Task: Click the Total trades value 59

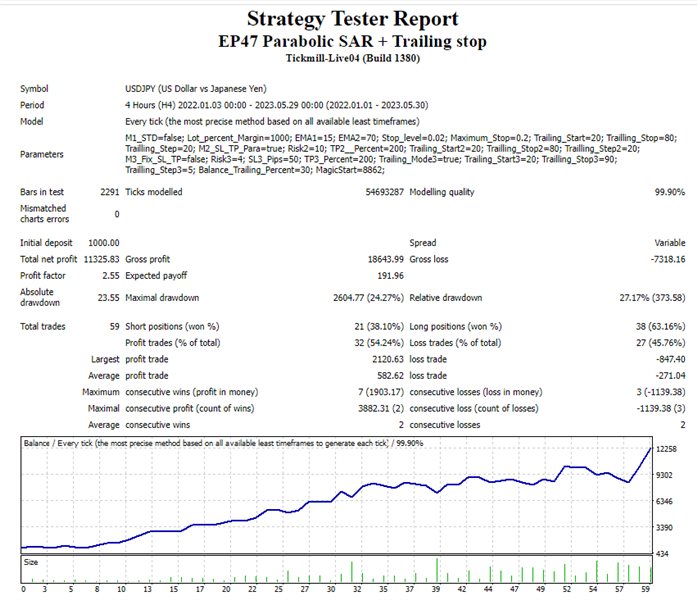Action: pyautogui.click(x=114, y=326)
